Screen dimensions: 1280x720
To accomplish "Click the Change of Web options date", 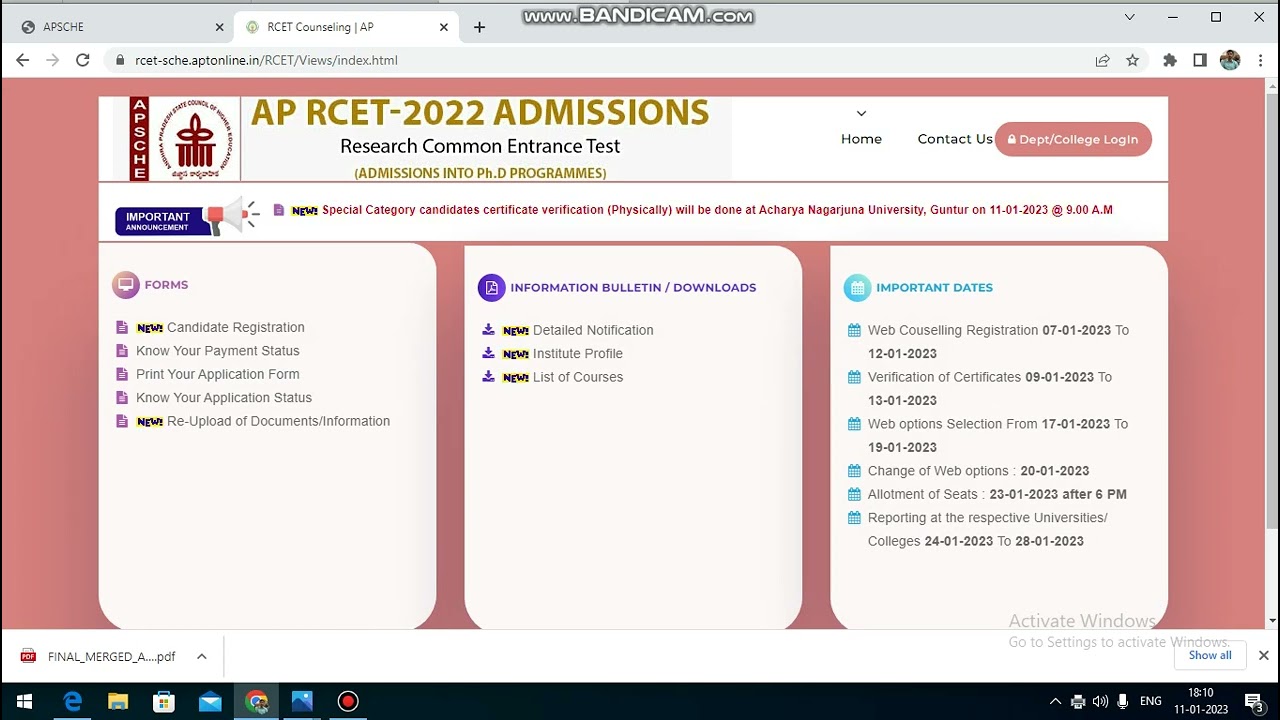I will pos(1055,471).
